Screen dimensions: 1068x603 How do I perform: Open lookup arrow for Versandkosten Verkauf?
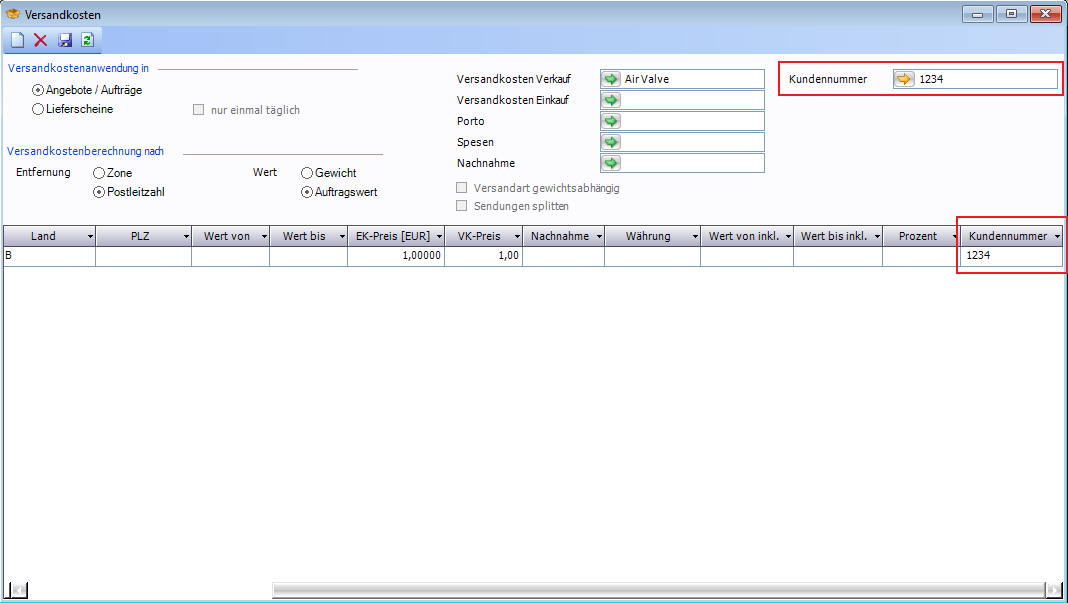[x=610, y=79]
